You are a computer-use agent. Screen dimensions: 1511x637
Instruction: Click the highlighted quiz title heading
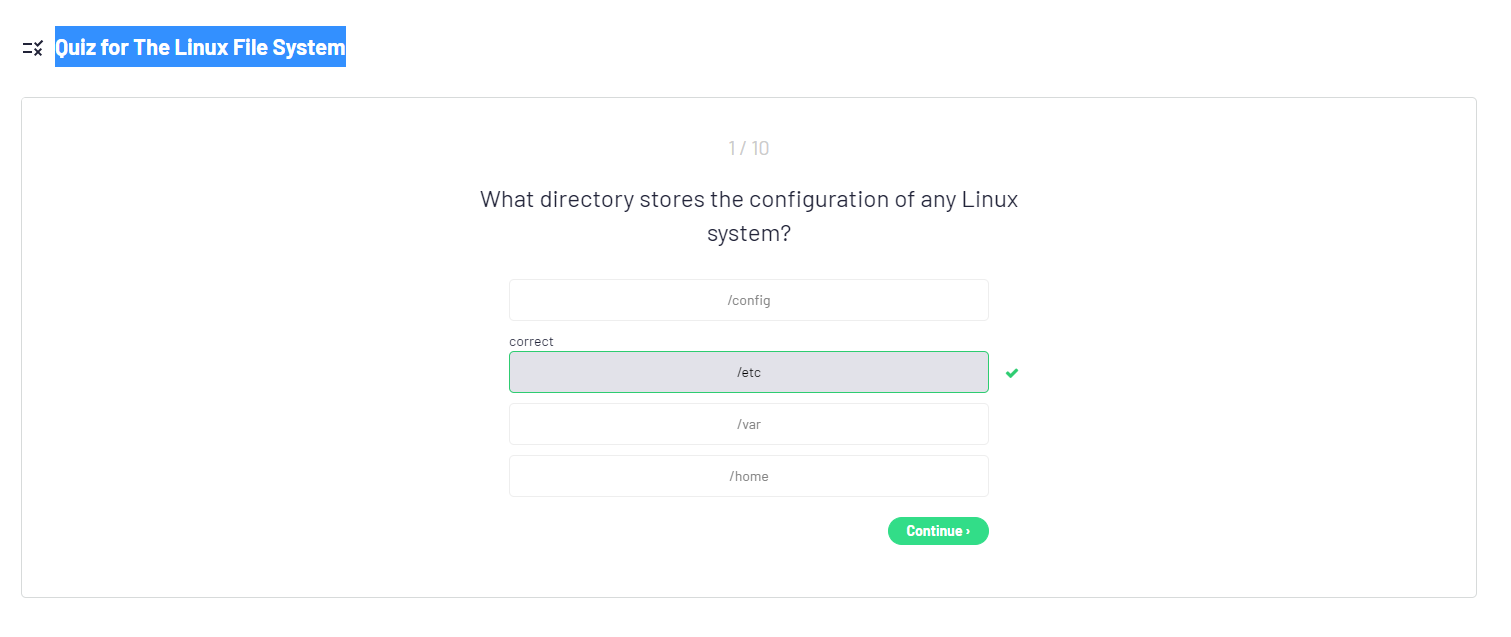[x=200, y=47]
